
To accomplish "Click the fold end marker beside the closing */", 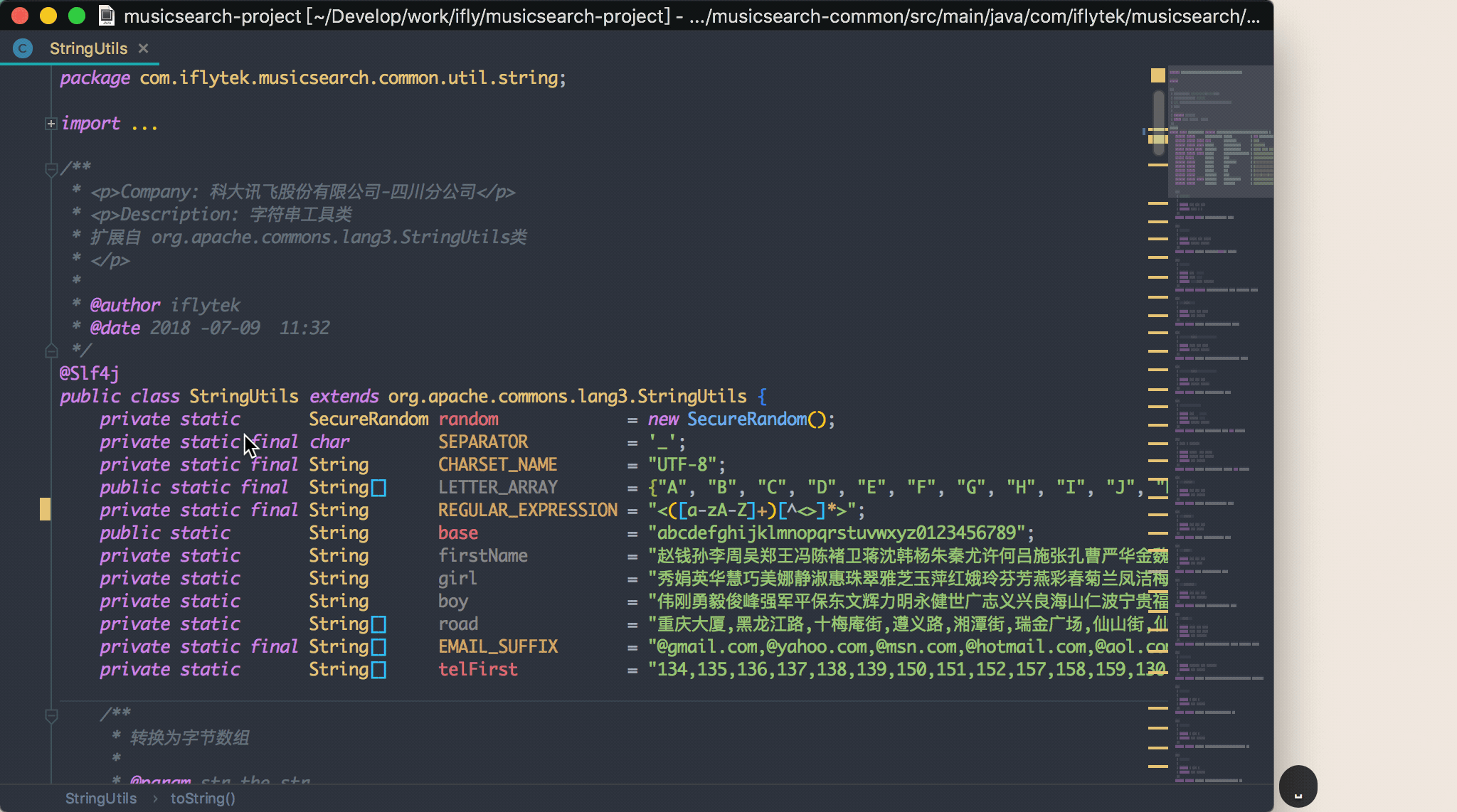I will pos(51,351).
